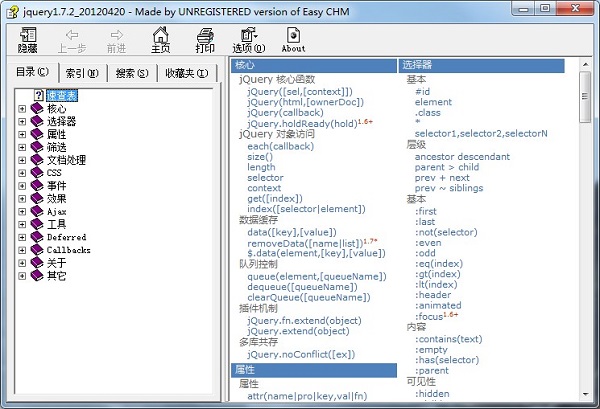Image resolution: width=600 pixels, height=409 pixels.
Task: Expand the Ajax tree node
Action: (22, 212)
